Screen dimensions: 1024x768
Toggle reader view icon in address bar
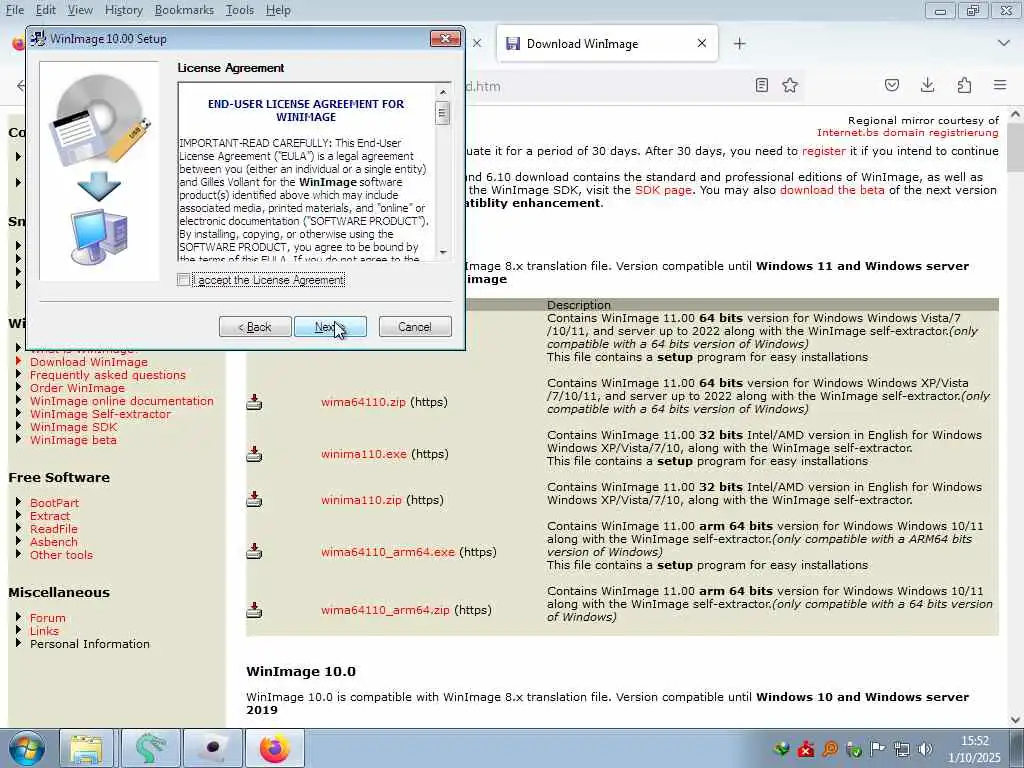tap(761, 85)
